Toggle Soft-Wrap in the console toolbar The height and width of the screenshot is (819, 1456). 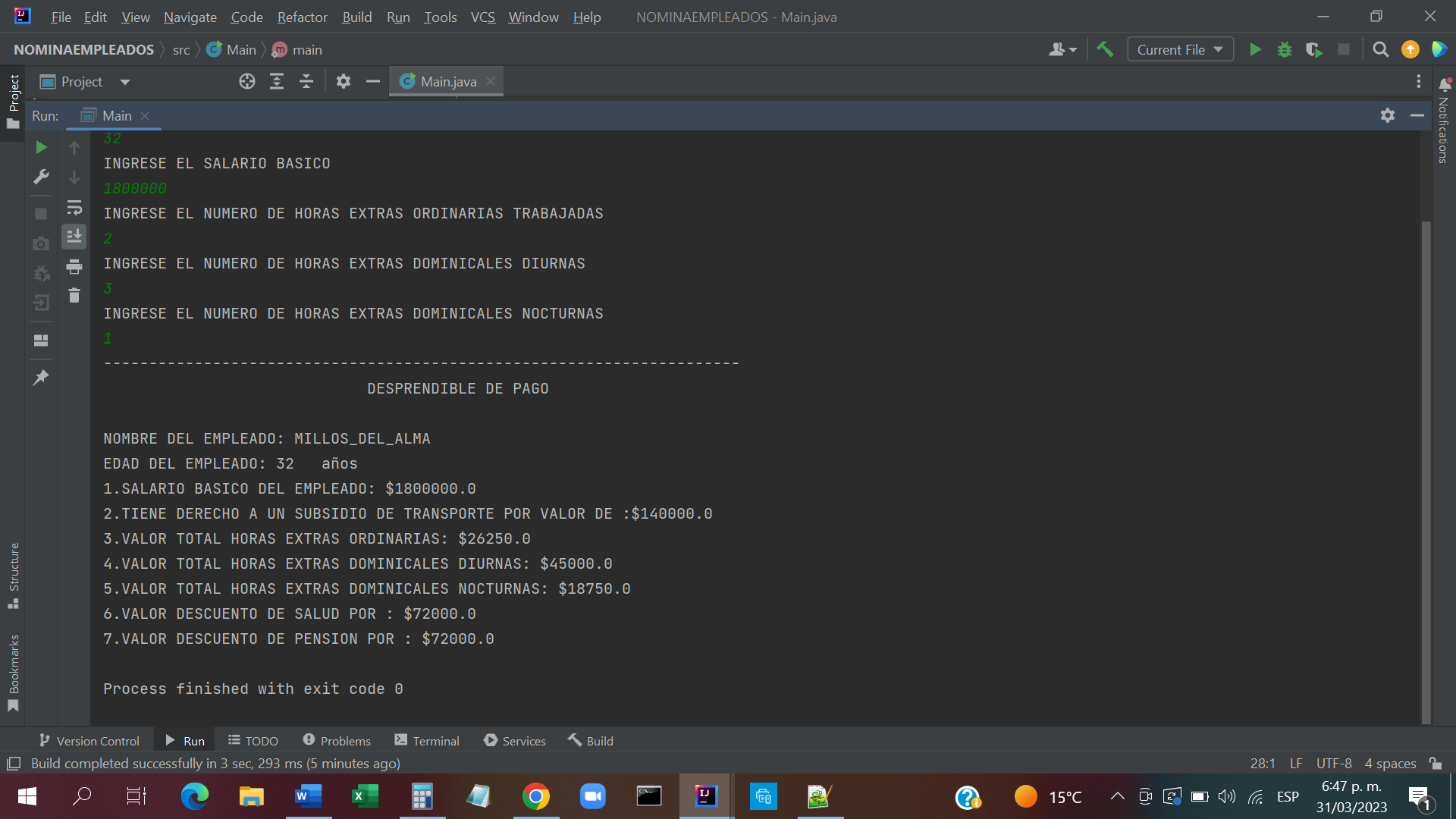[74, 208]
